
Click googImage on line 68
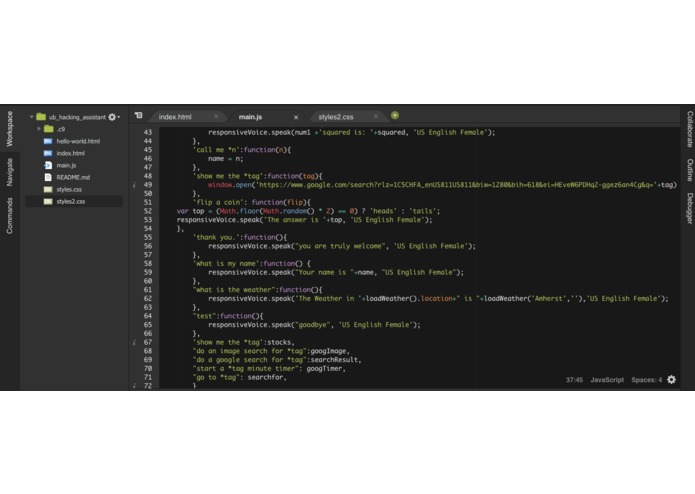tap(328, 351)
